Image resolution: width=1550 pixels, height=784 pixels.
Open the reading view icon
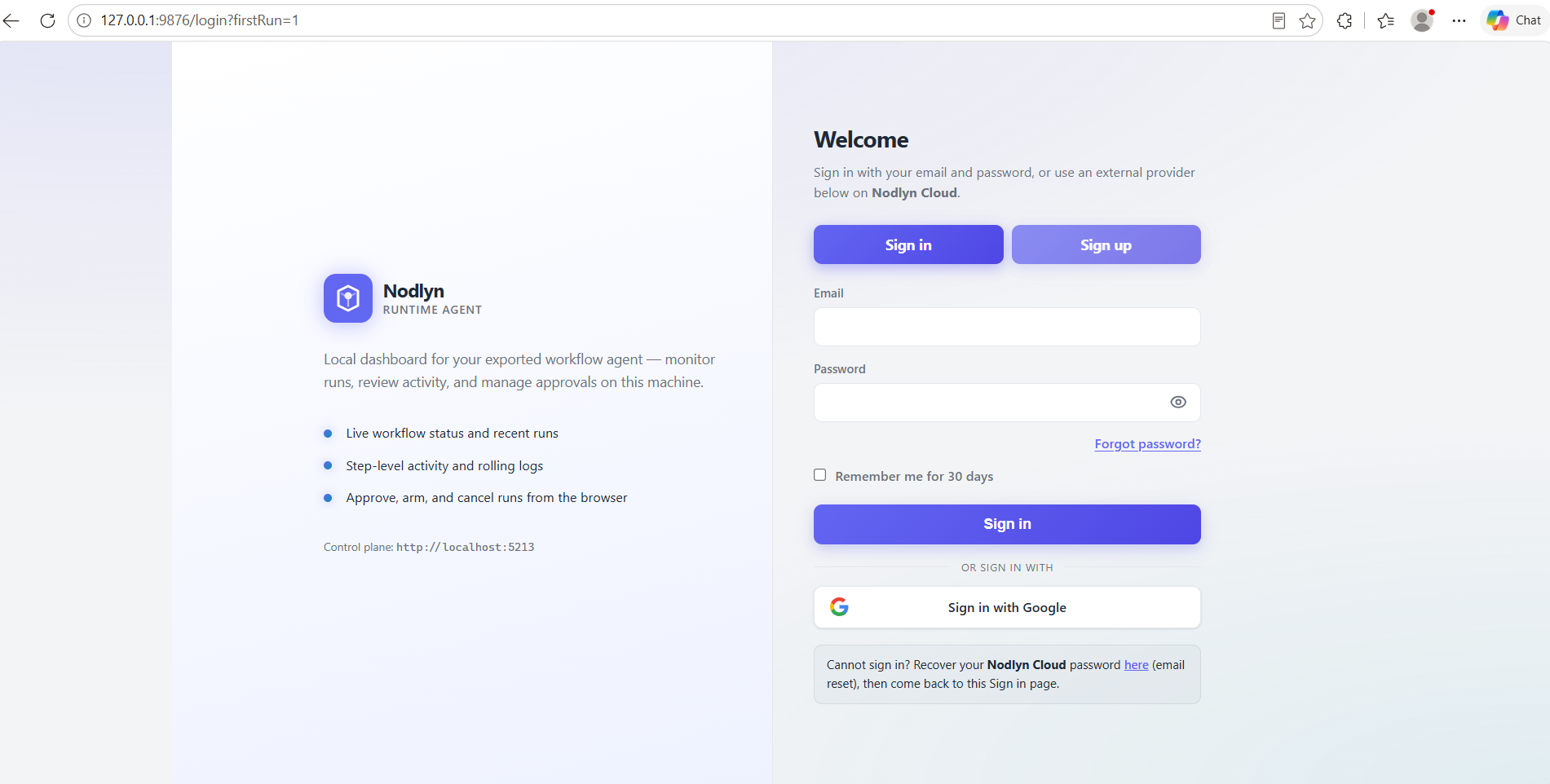tap(1278, 20)
